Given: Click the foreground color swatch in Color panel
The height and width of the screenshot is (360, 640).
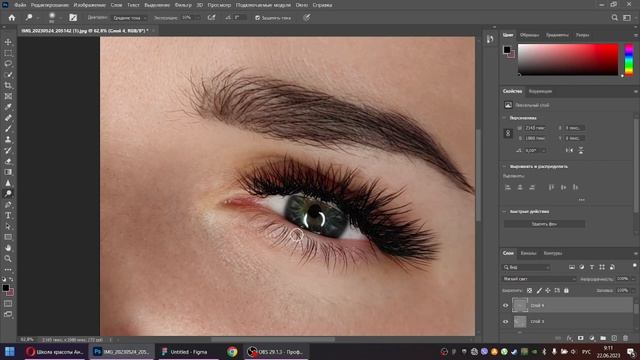Looking at the screenshot, I should pos(507,50).
